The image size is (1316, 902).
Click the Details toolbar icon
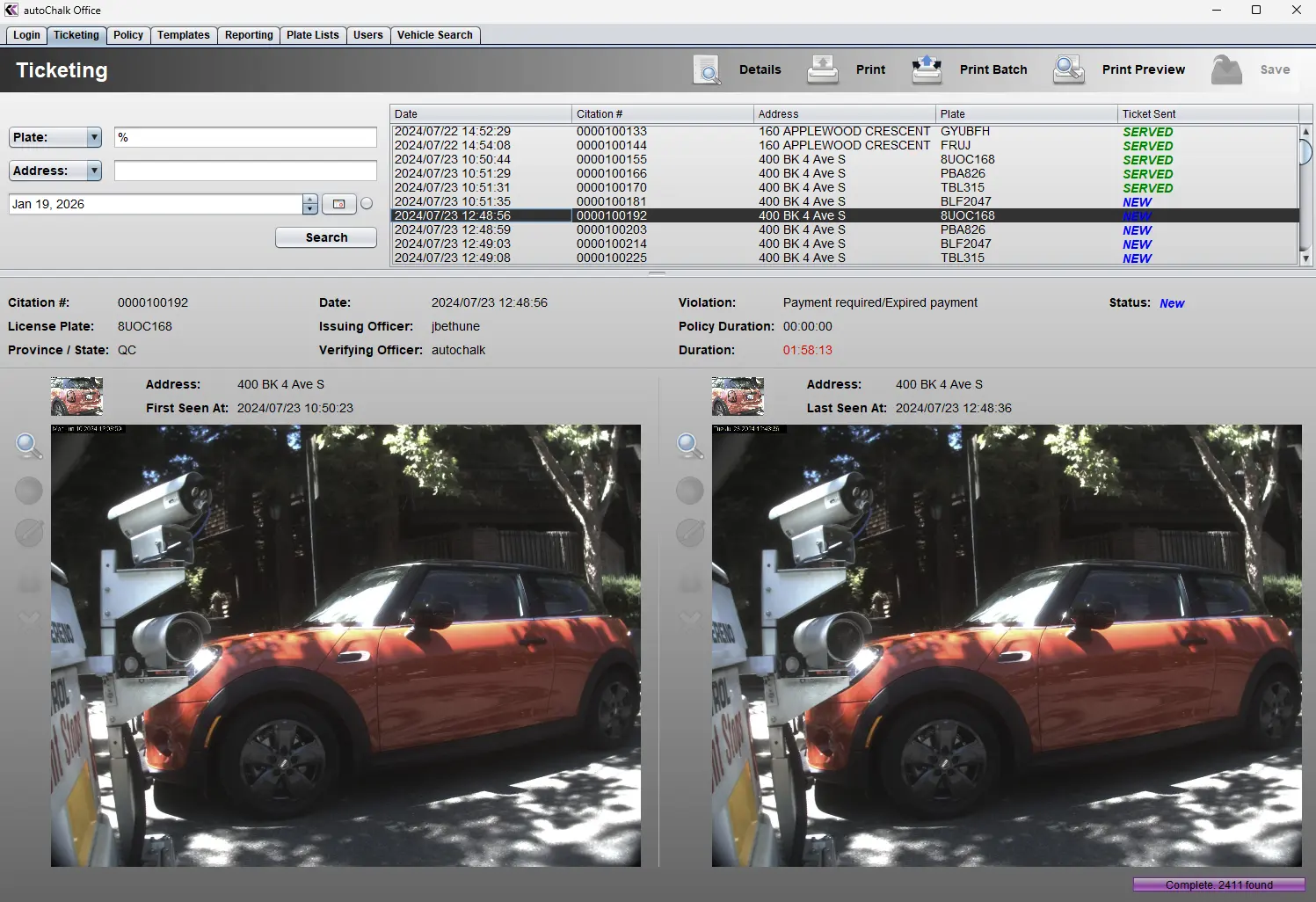click(x=707, y=69)
